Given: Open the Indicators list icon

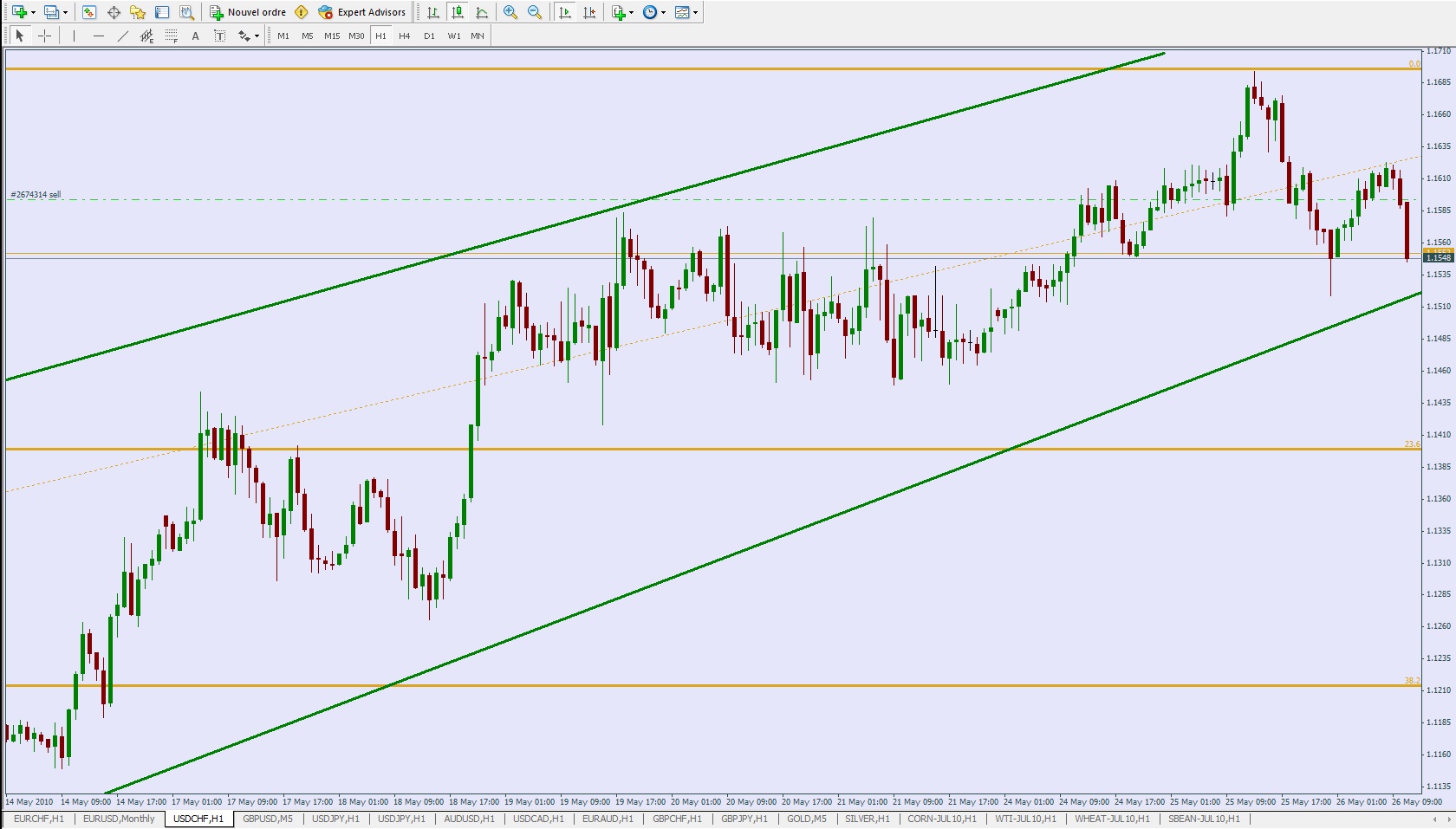Looking at the screenshot, I should click(x=618, y=12).
